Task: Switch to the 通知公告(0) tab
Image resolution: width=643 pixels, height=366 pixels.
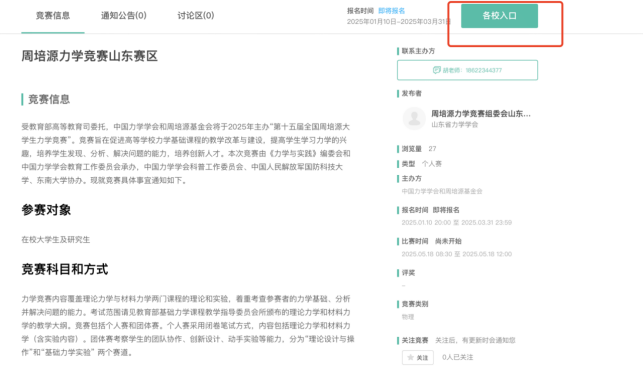Action: coord(124,16)
